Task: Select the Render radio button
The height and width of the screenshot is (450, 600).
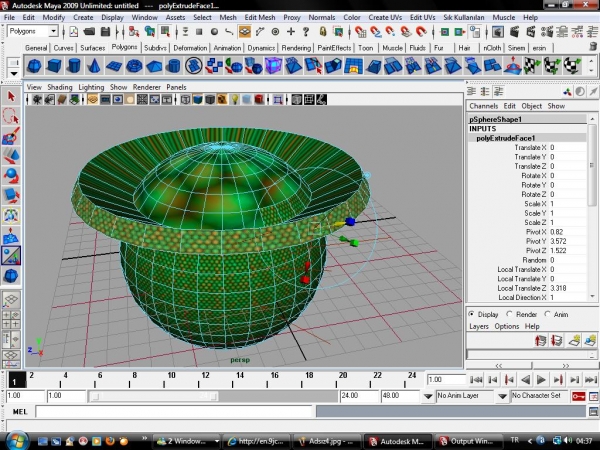Action: [509, 314]
